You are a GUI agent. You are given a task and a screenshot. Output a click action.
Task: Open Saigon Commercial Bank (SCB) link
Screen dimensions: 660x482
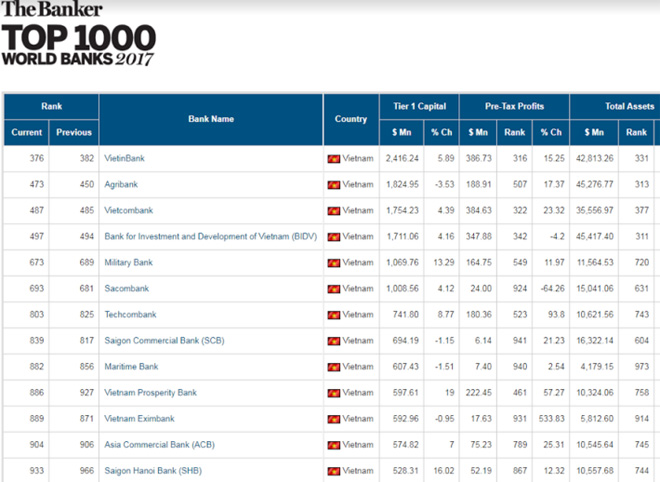tap(164, 341)
